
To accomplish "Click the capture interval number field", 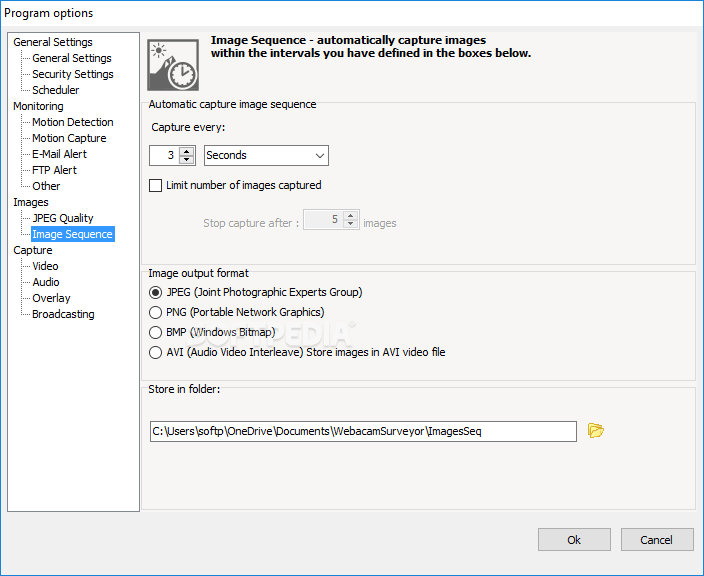I will pyautogui.click(x=164, y=155).
